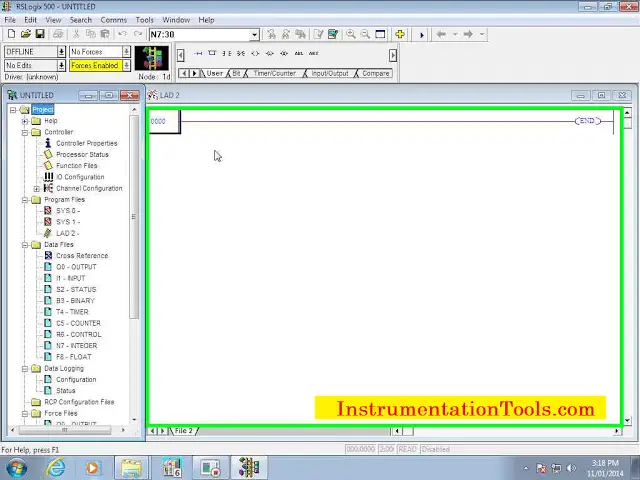Open the Comms menu
Image resolution: width=640 pixels, height=480 pixels.
tap(113, 20)
